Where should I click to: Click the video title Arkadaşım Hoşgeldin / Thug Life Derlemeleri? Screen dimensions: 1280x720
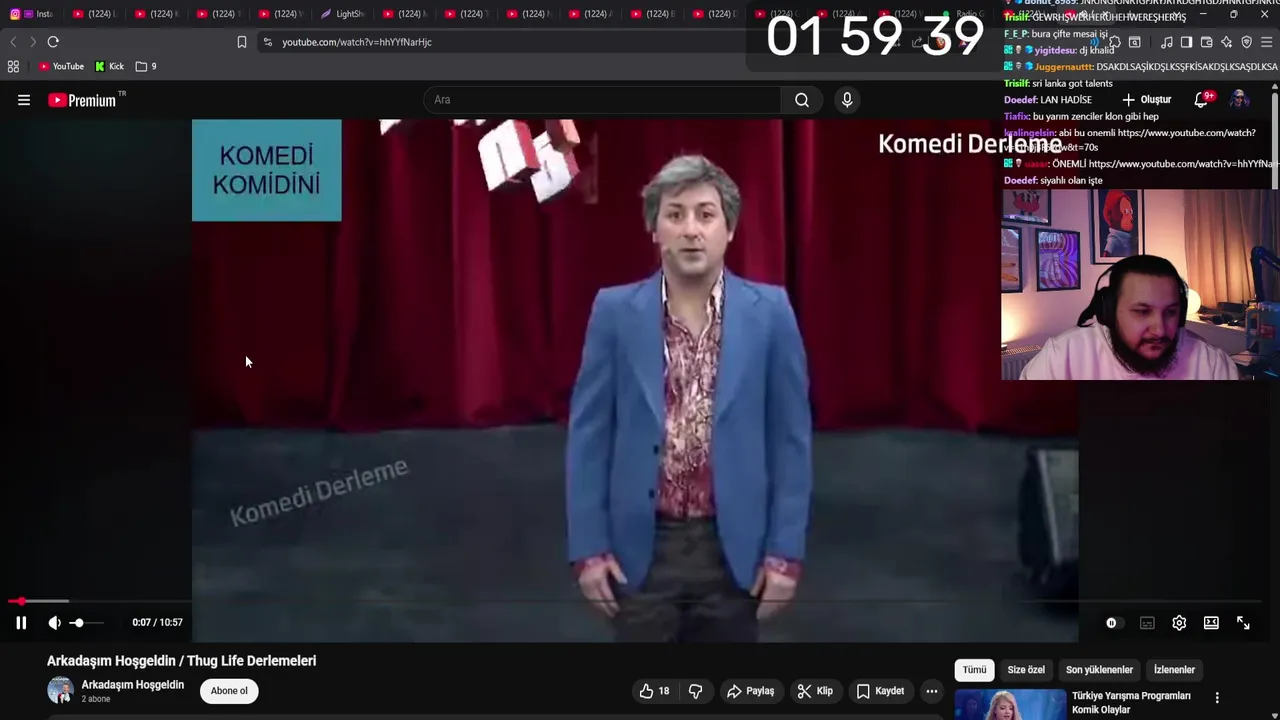[x=181, y=661]
